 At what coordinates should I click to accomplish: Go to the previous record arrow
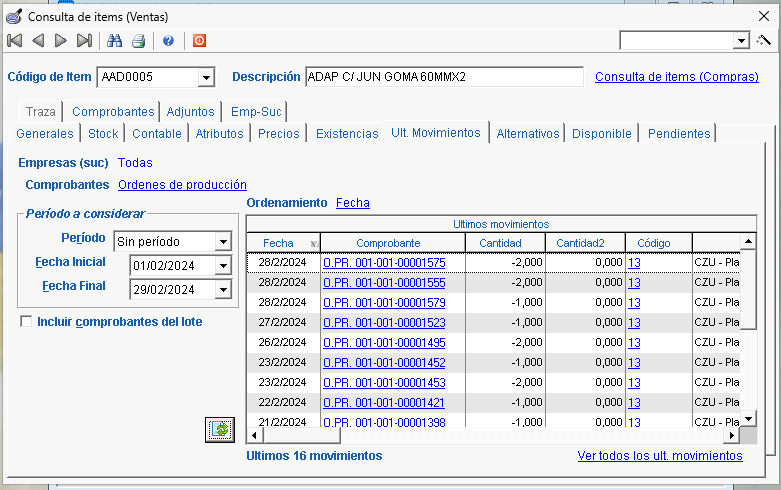tap(38, 41)
